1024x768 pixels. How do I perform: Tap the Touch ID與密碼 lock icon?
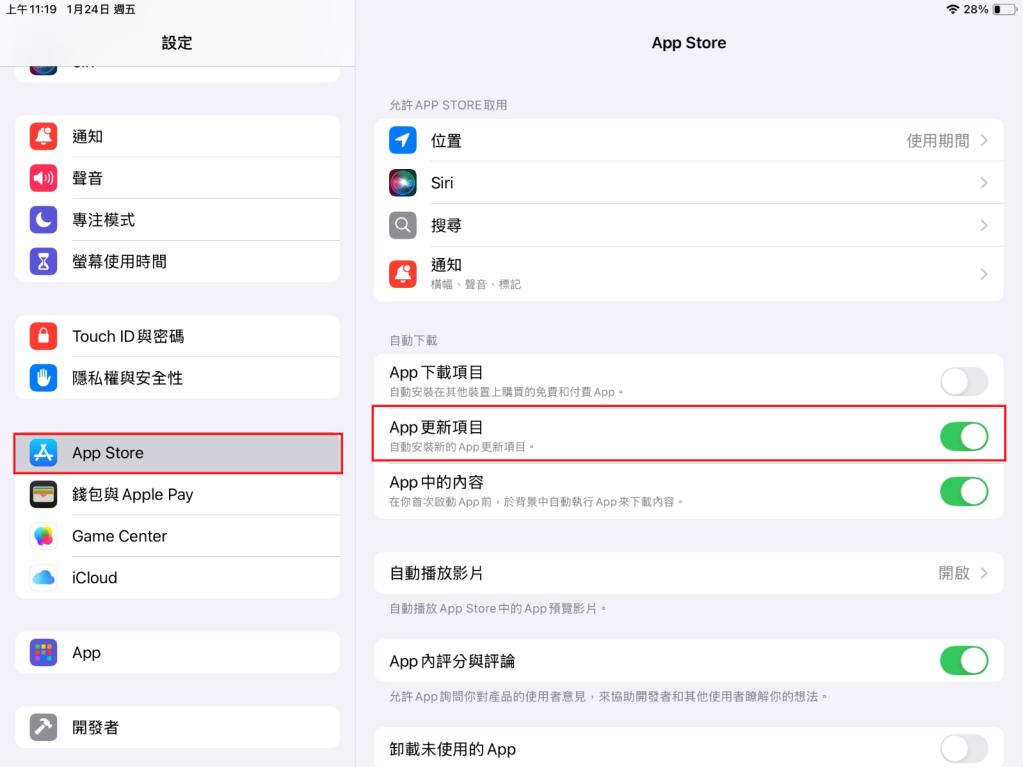click(43, 336)
